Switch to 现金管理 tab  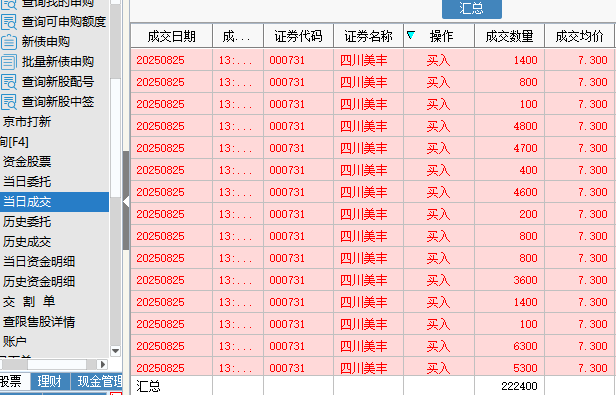click(97, 381)
